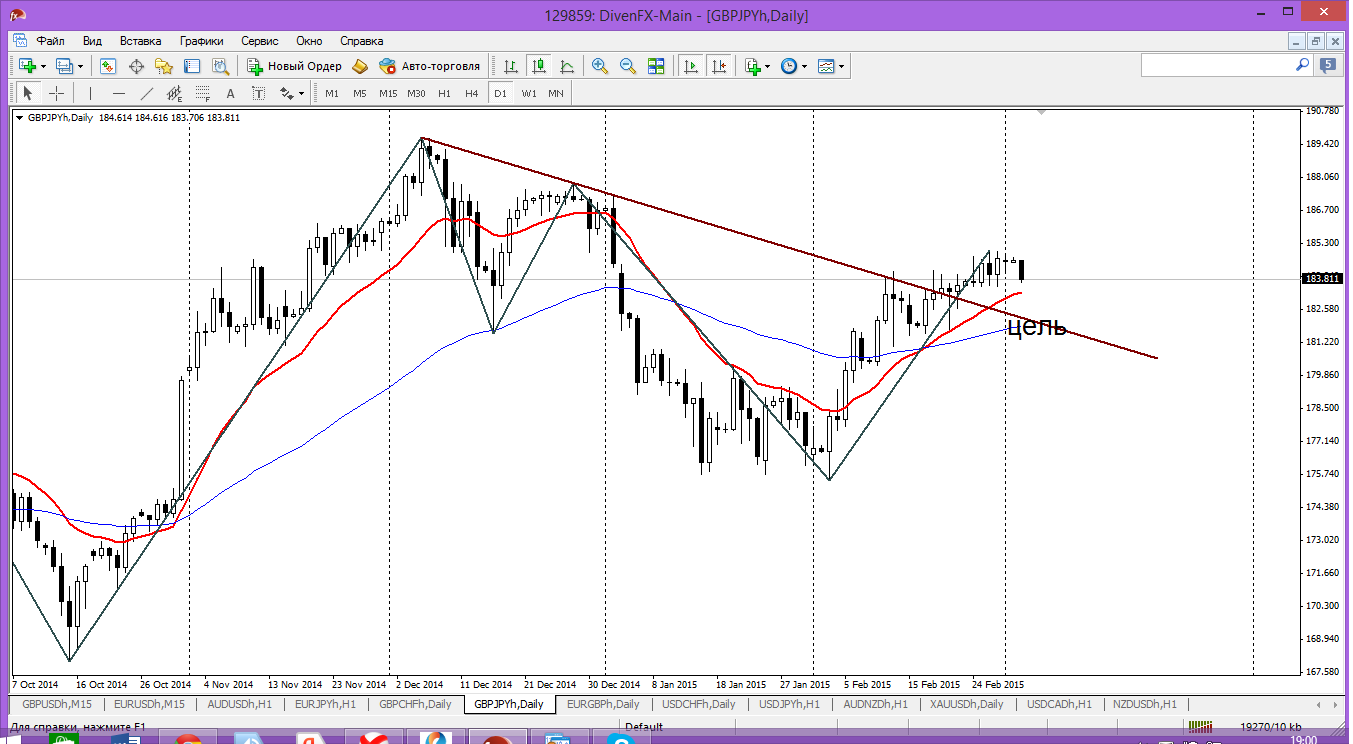Select the equidistant channel tool
Image resolution: width=1353 pixels, height=744 pixels.
175,93
